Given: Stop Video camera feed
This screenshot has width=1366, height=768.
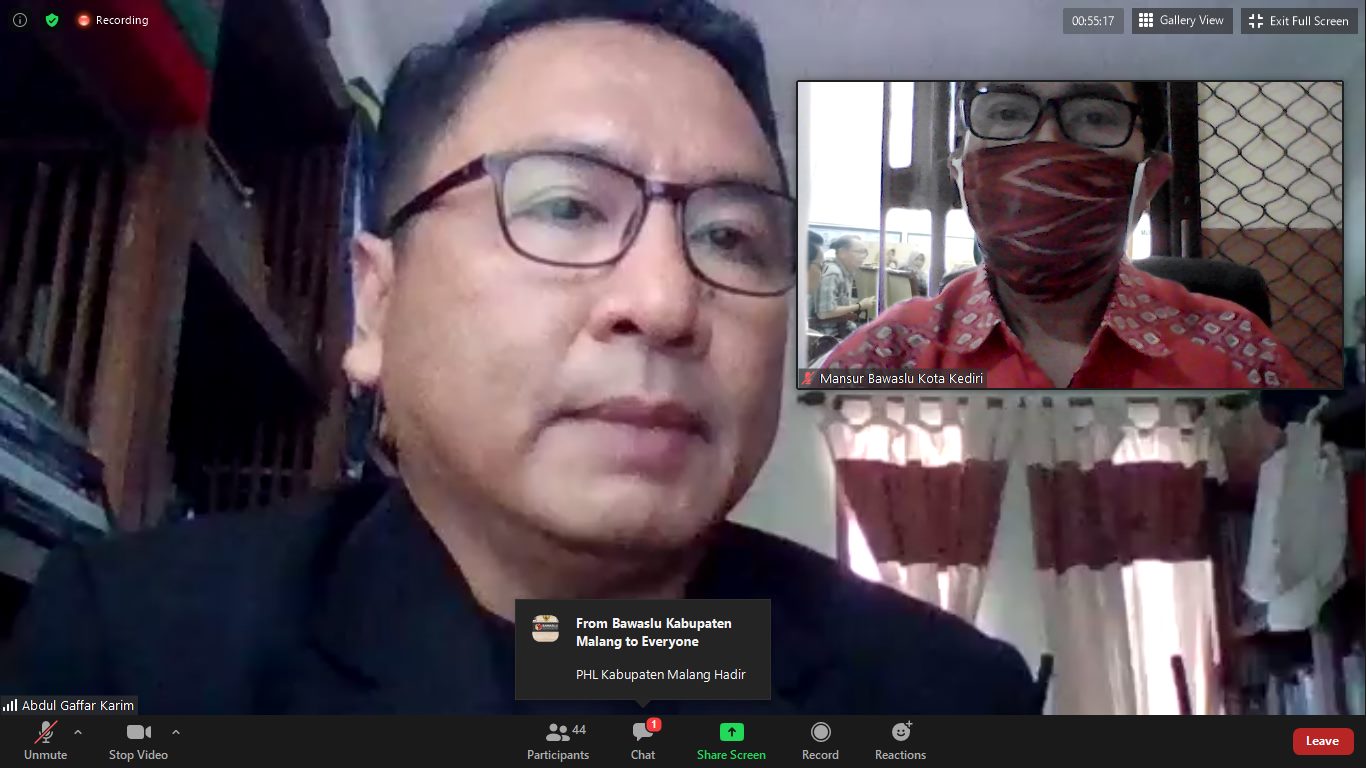Looking at the screenshot, I should coord(138,741).
